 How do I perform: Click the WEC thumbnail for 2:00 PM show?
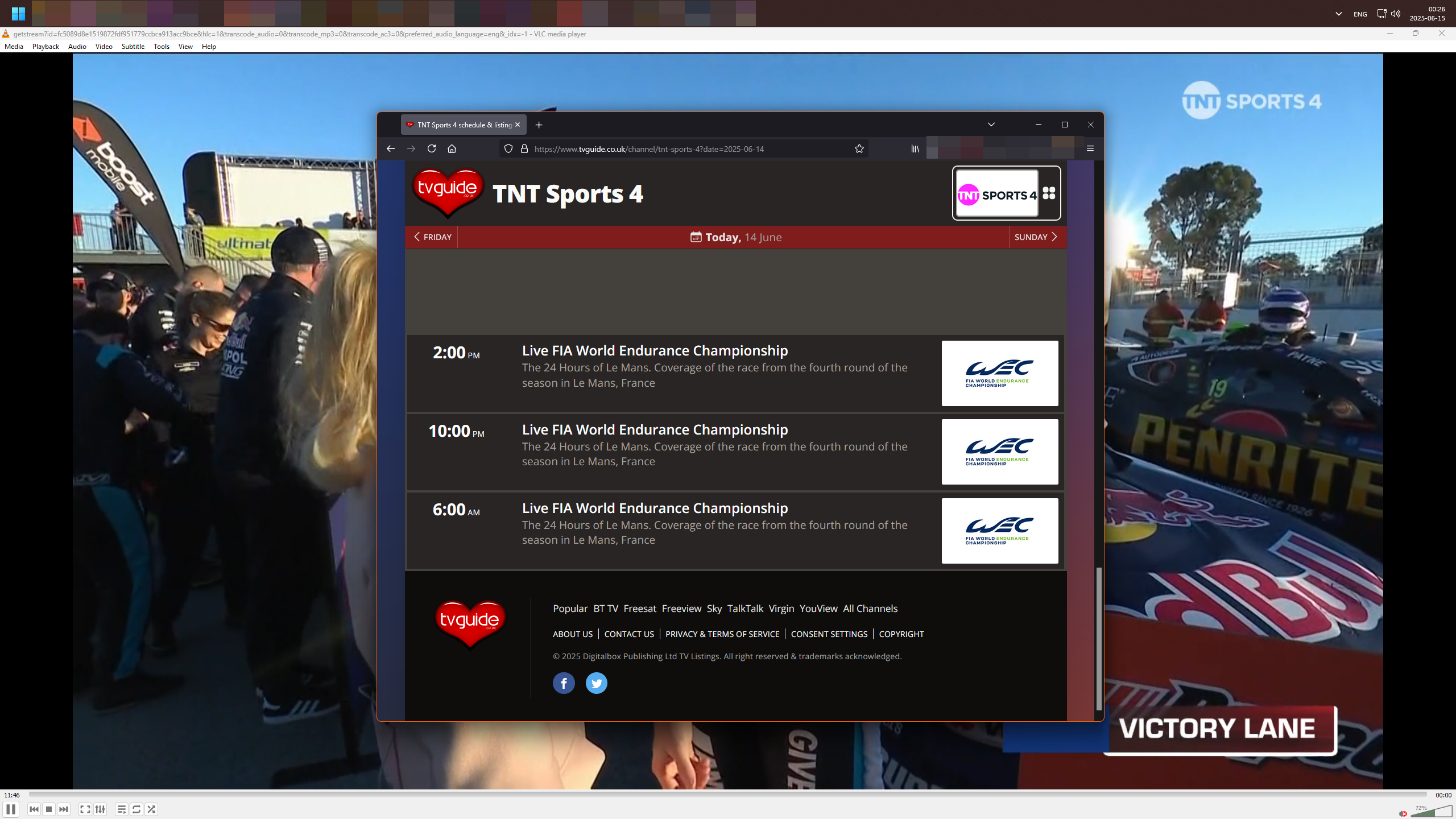[x=1000, y=373]
